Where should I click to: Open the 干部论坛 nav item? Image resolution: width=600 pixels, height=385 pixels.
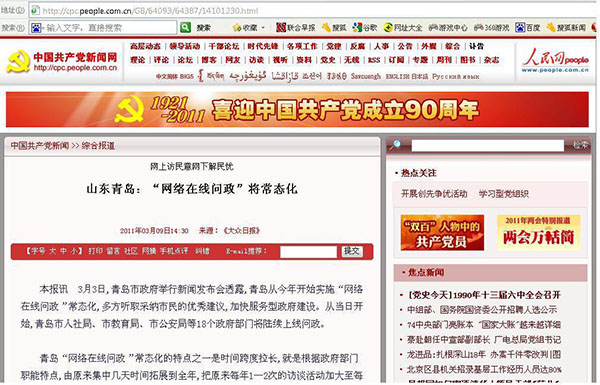(x=224, y=46)
